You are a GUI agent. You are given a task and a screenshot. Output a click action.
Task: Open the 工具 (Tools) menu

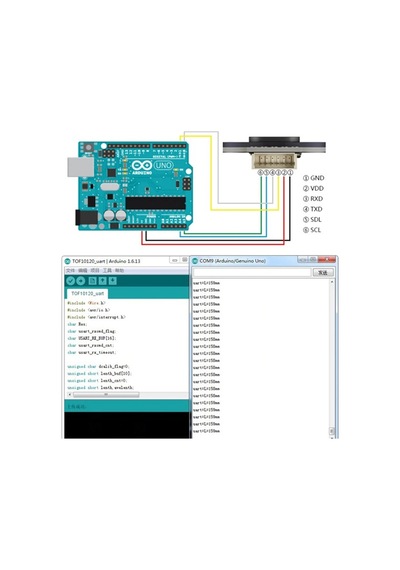[107, 270]
